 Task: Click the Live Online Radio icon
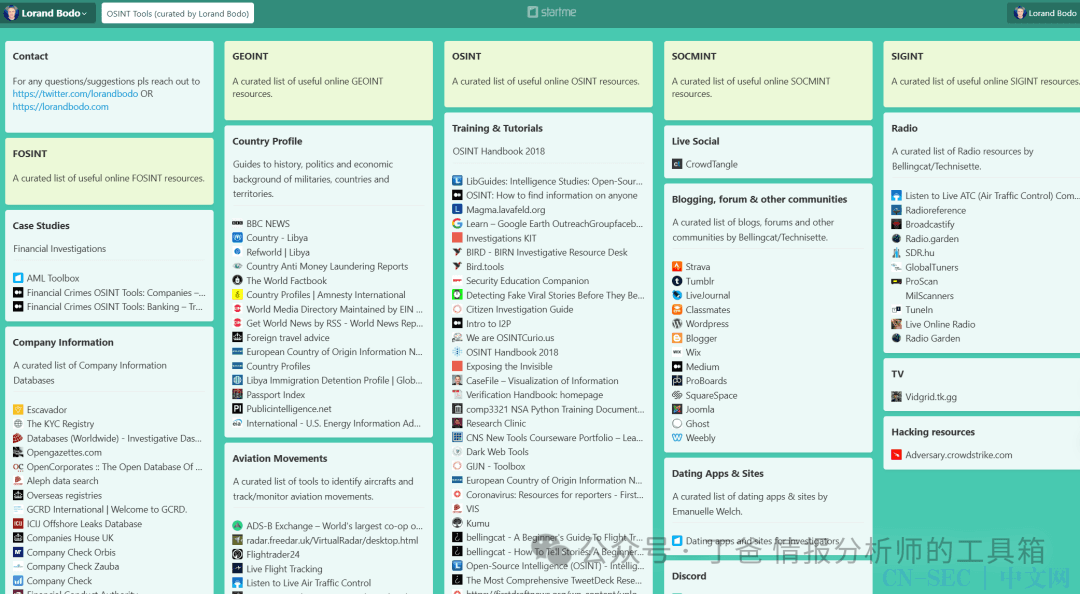[896, 324]
